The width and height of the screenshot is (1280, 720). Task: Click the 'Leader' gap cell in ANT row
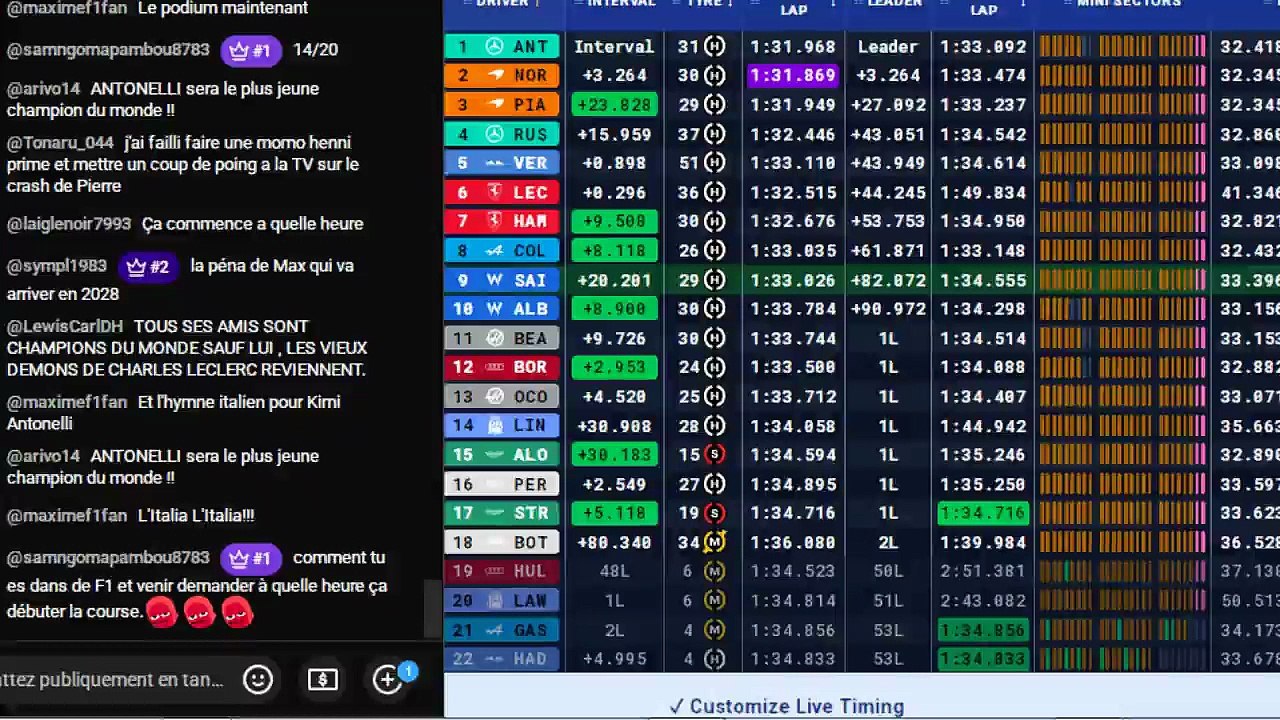(888, 47)
